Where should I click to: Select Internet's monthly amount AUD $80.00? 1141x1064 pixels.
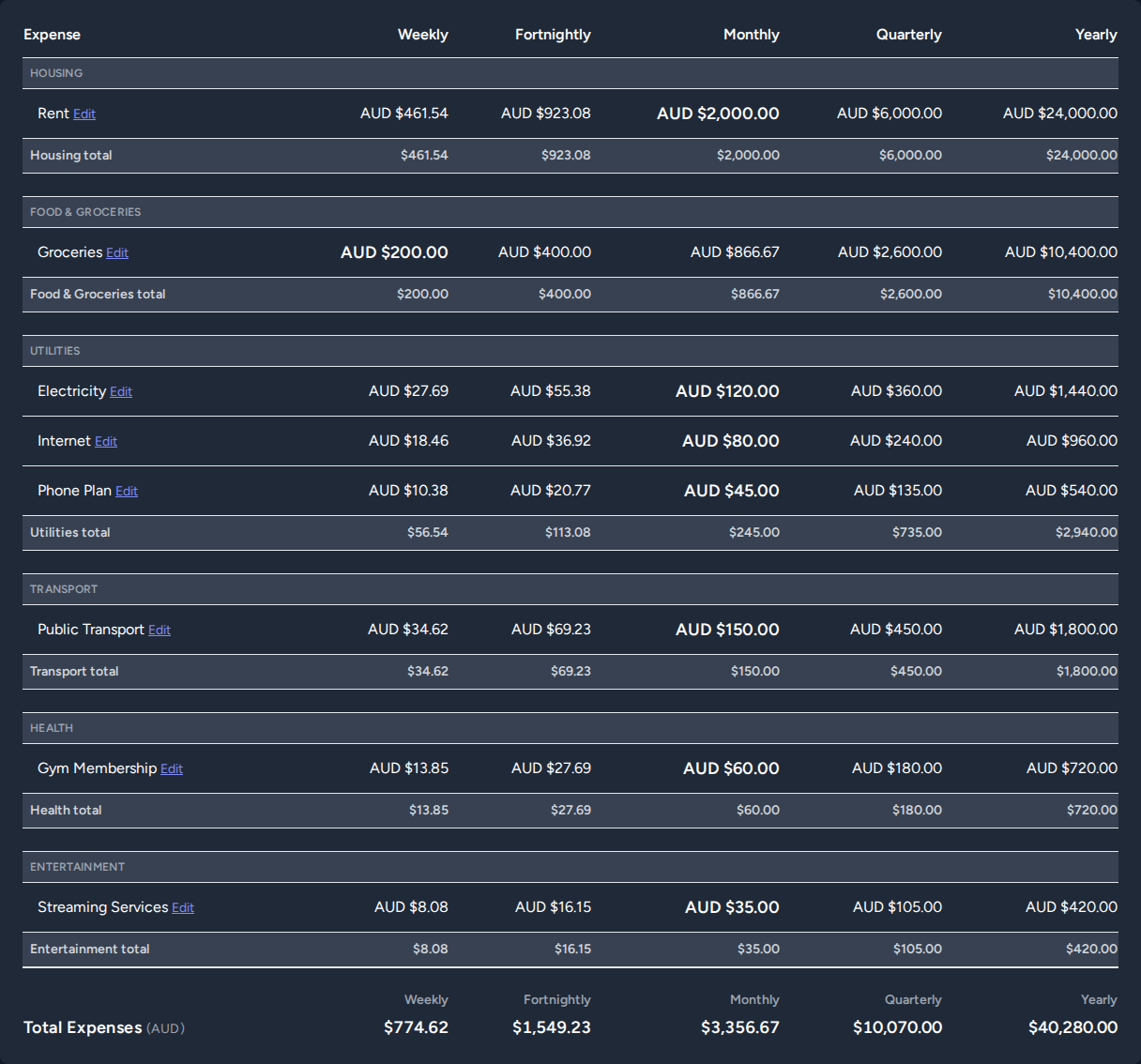731,441
